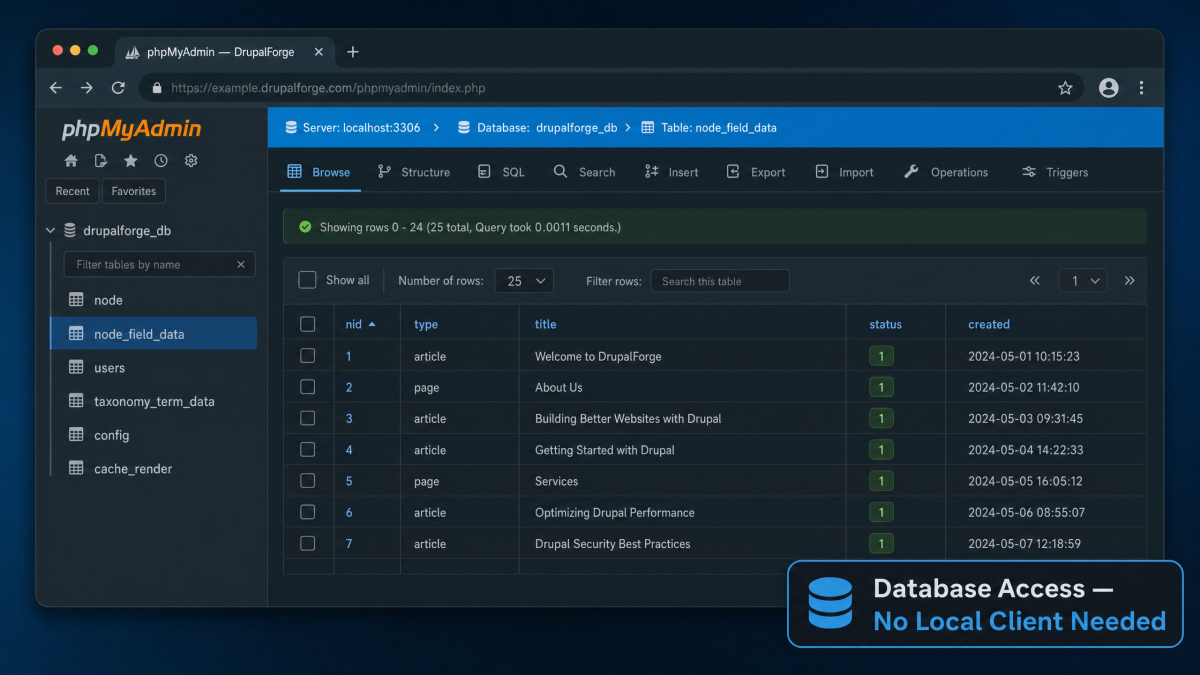Viewport: 1200px width, 675px height.
Task: Click the star favorites icon in sidebar
Action: (131, 160)
